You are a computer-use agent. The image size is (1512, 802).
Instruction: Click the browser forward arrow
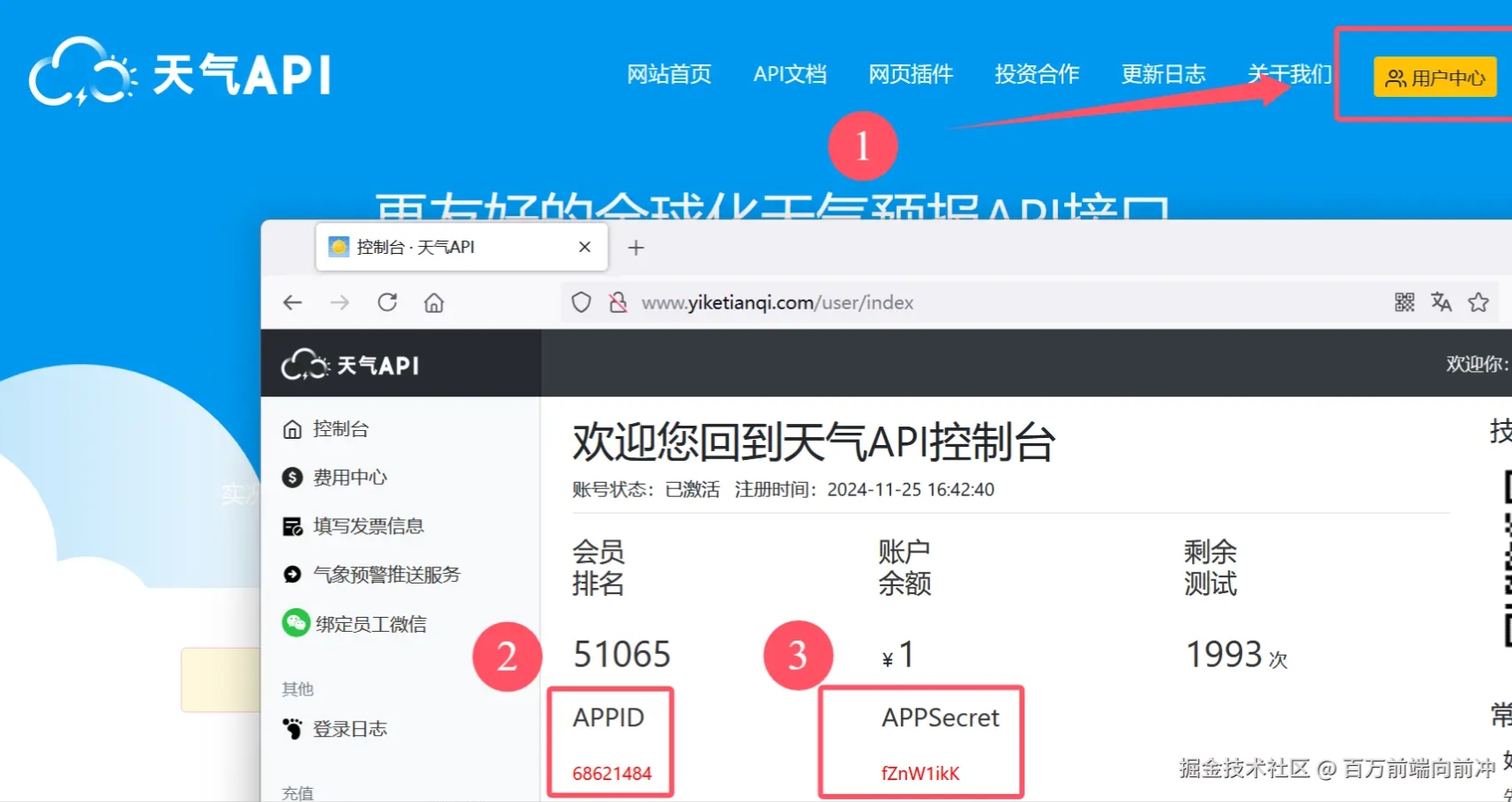(339, 302)
